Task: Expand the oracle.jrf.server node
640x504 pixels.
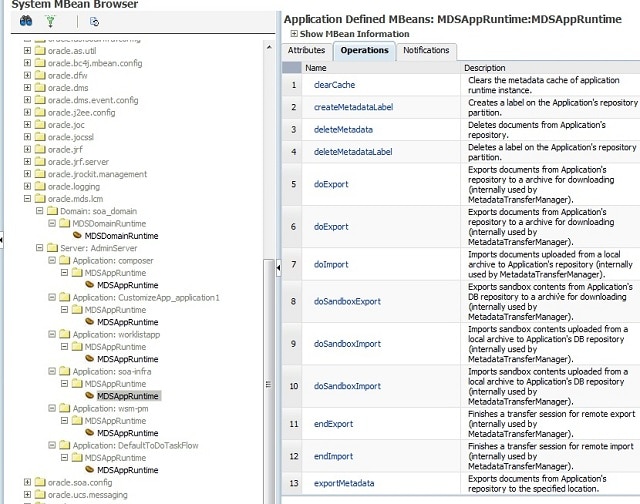Action: [x=27, y=161]
